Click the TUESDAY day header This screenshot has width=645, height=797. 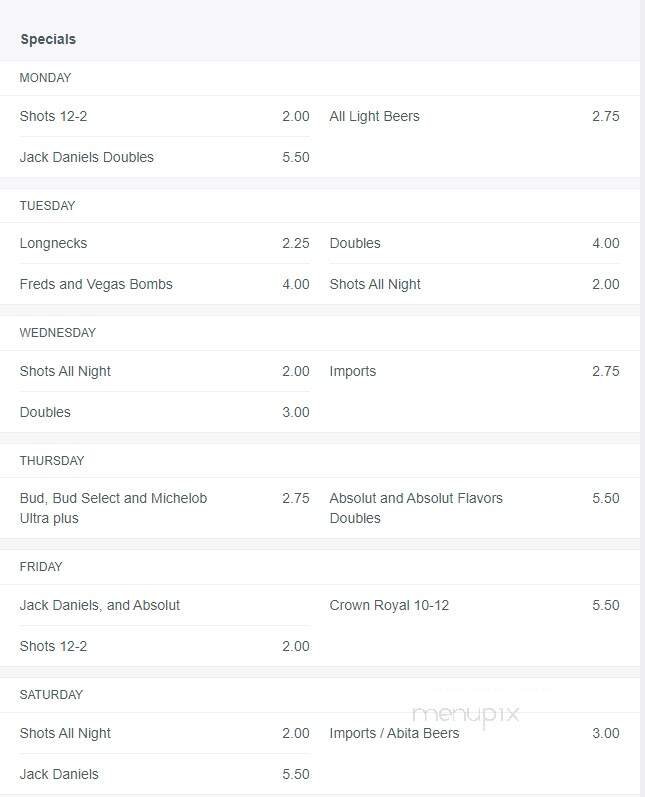pyautogui.click(x=47, y=206)
